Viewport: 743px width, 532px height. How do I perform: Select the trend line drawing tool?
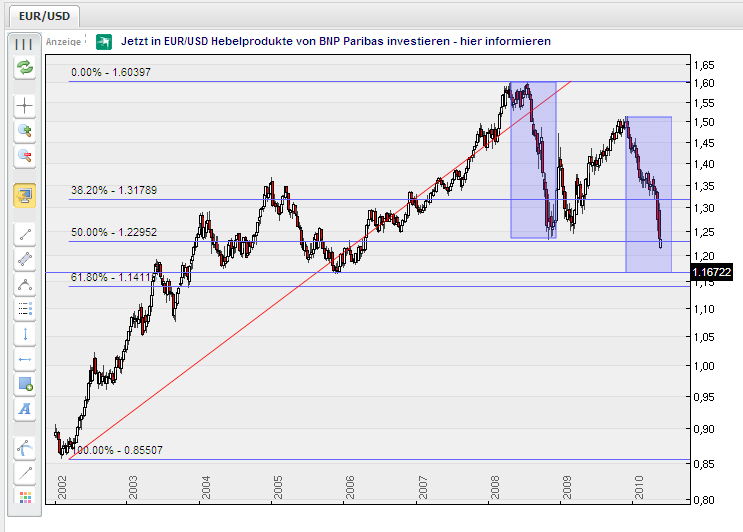[25, 234]
